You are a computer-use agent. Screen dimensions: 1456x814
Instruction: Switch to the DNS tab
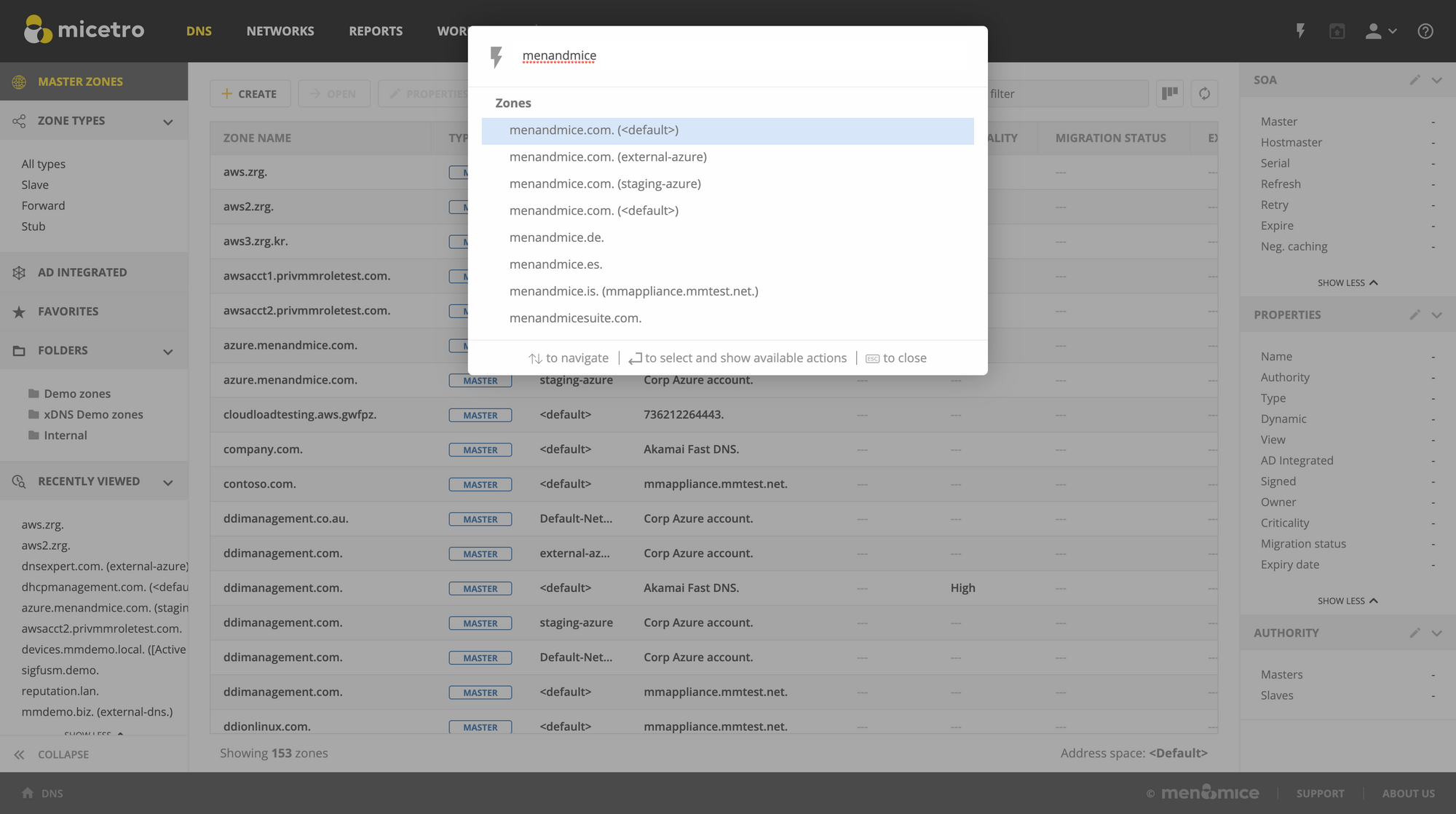(199, 31)
